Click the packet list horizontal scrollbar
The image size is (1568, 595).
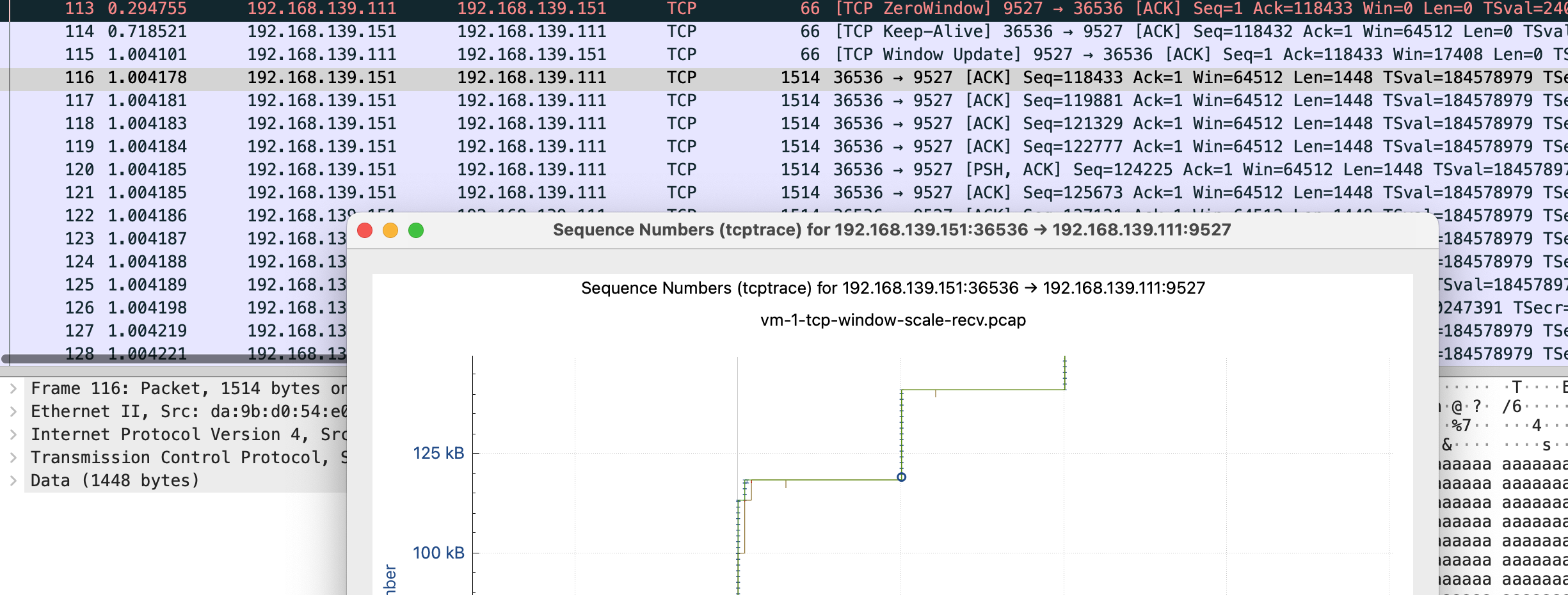click(173, 359)
